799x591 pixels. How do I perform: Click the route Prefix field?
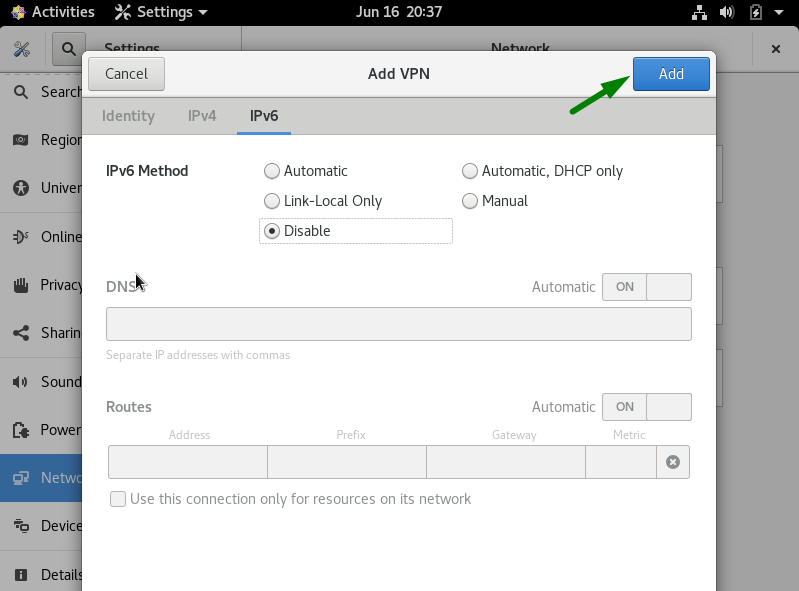(347, 462)
